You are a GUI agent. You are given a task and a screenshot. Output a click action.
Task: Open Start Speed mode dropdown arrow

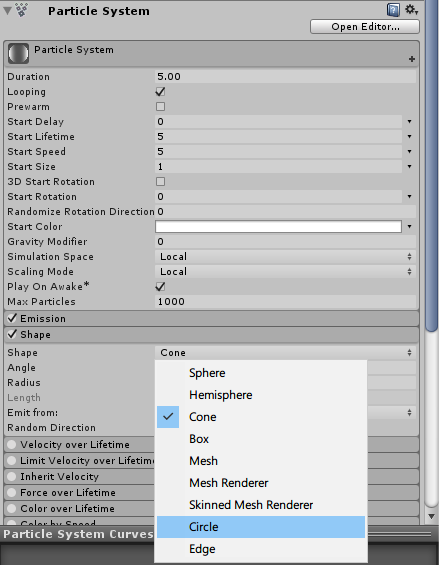(x=409, y=152)
